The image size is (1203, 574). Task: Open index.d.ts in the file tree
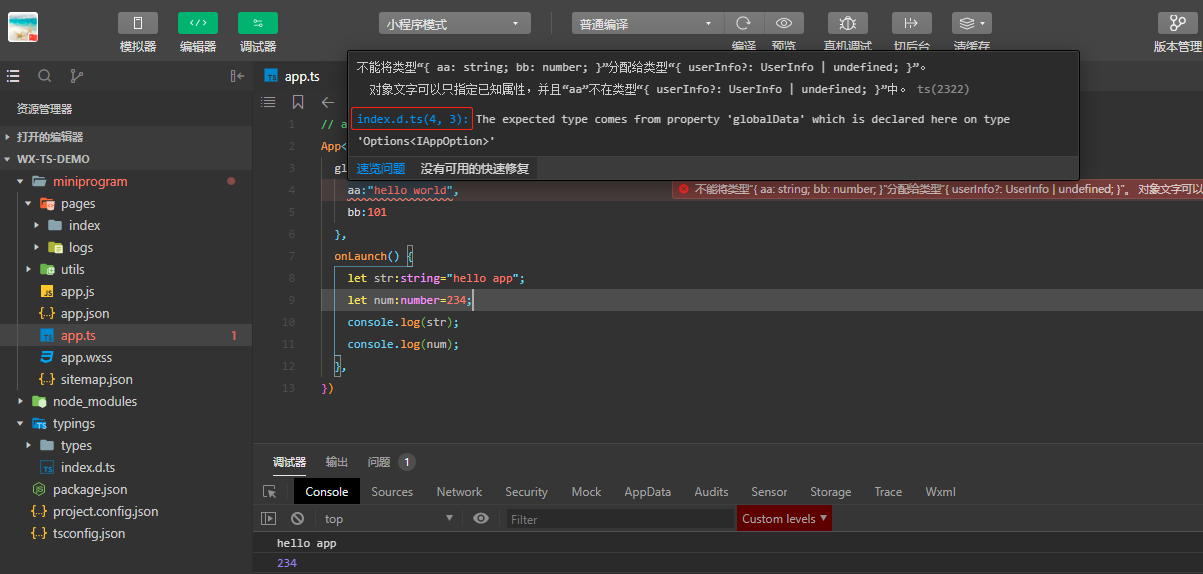126,467
